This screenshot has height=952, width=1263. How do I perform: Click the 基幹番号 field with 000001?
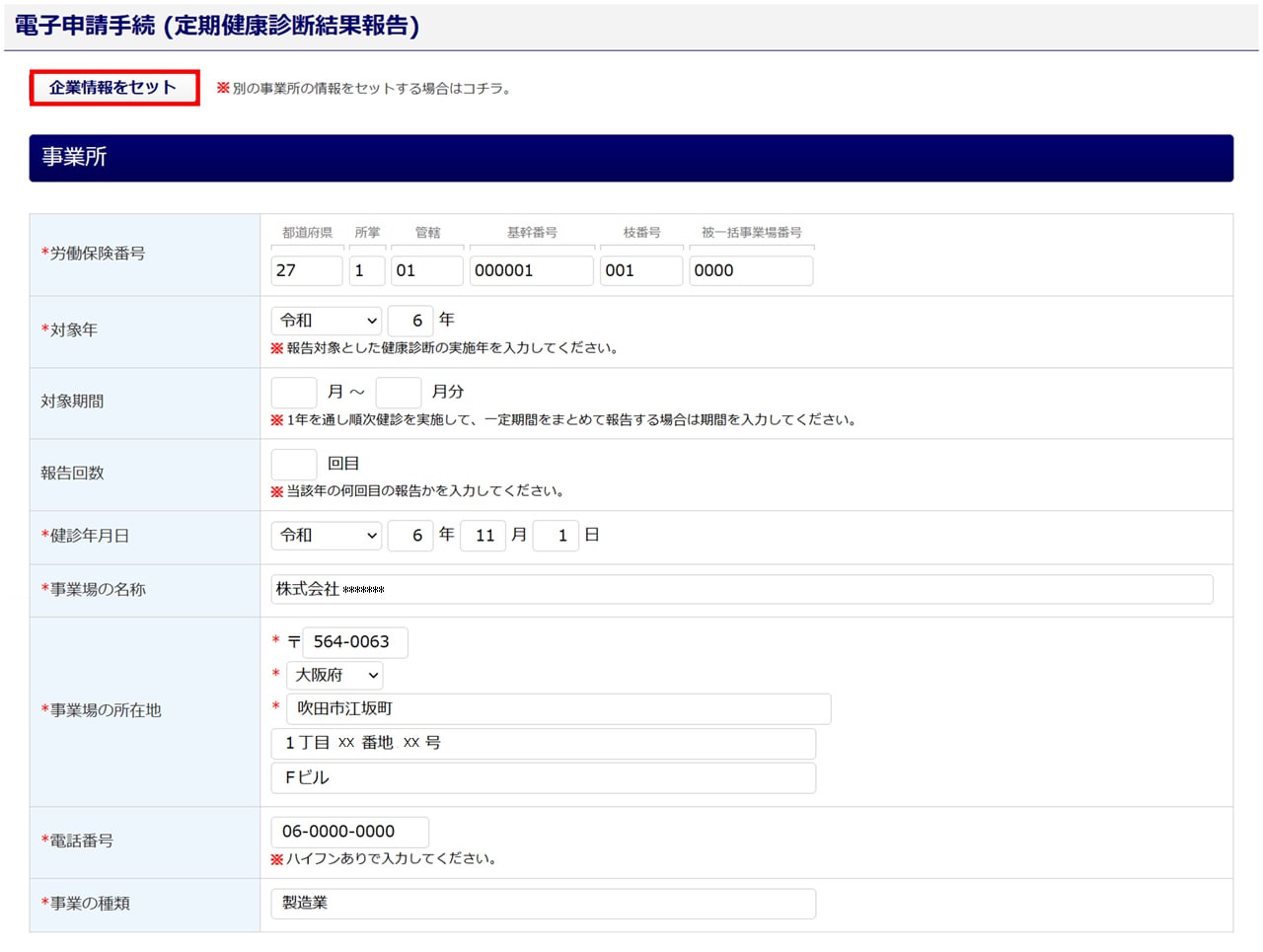point(531,271)
